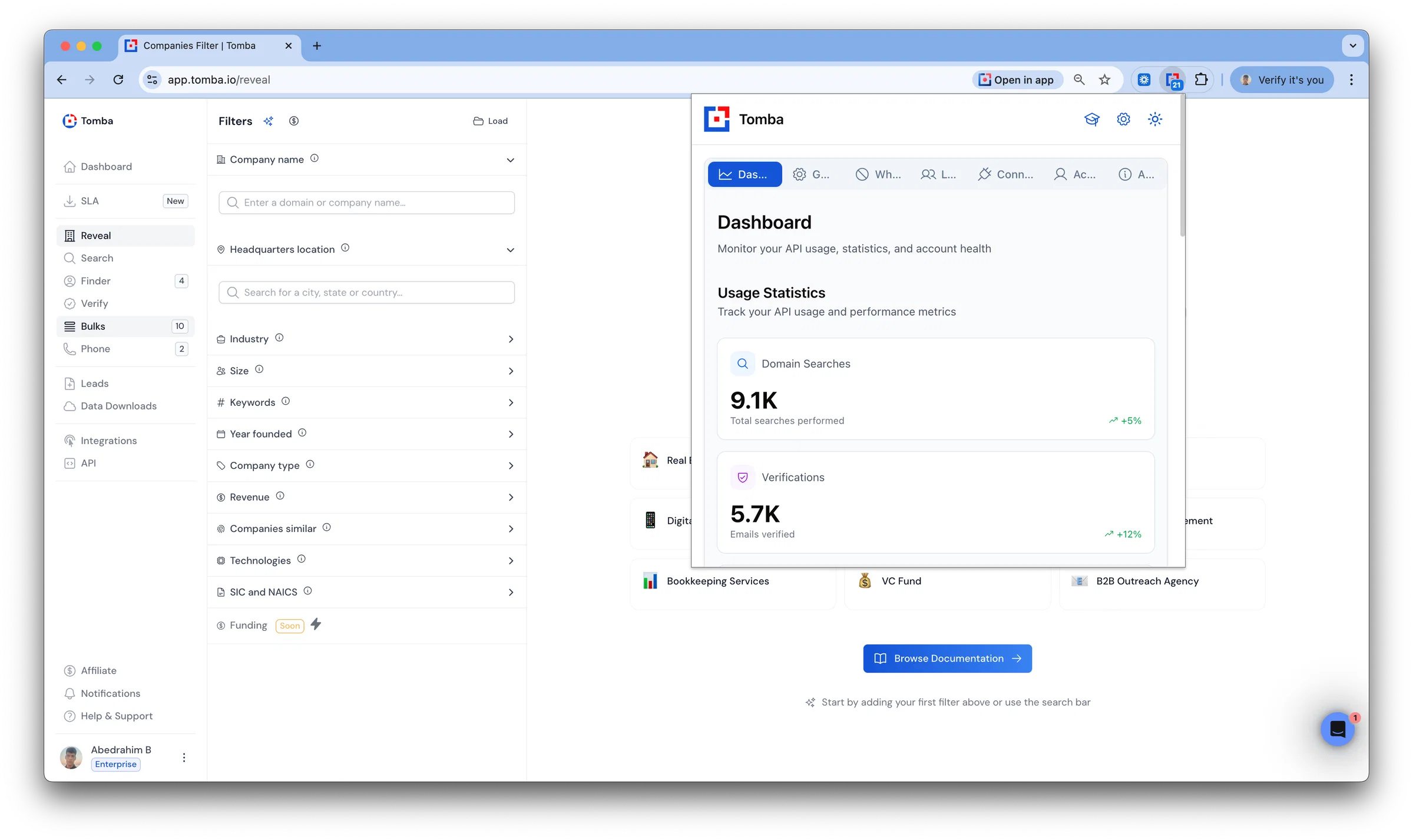Screen dimensions: 1413x840
Task: Open the browser extensions puzzle icon
Action: tap(1202, 80)
